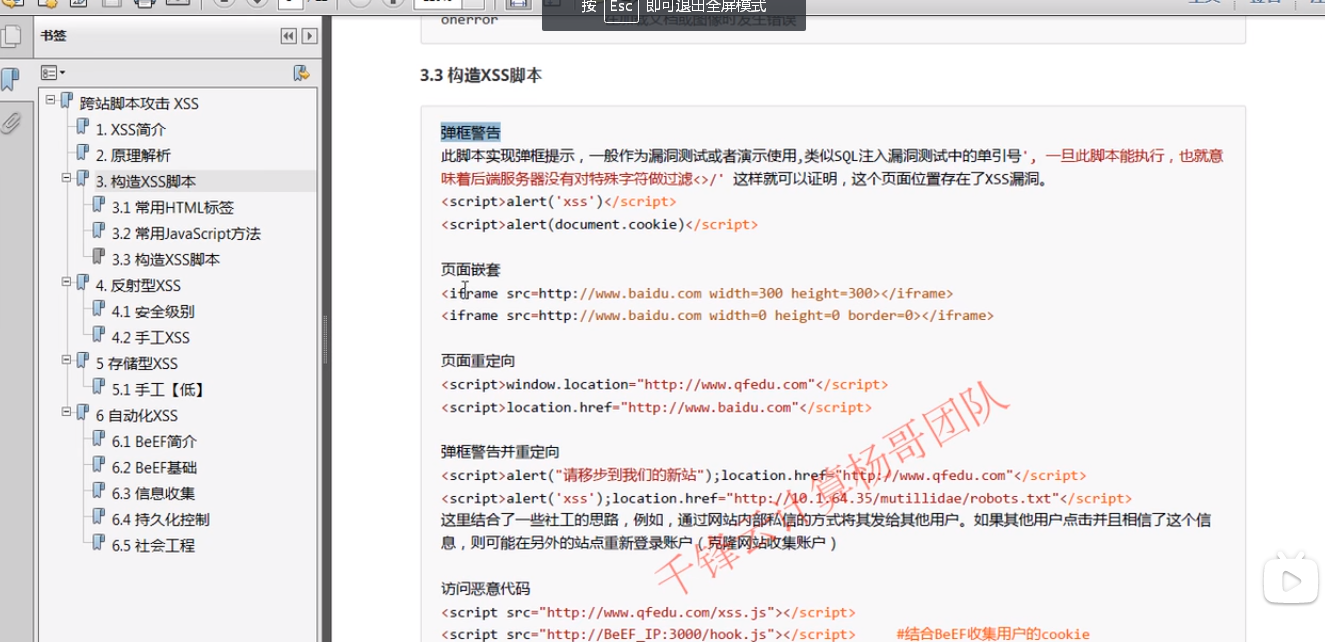This screenshot has height=642, width=1325.
Task: Click the alert 请移步到我们的新站 script line
Action: (x=763, y=475)
